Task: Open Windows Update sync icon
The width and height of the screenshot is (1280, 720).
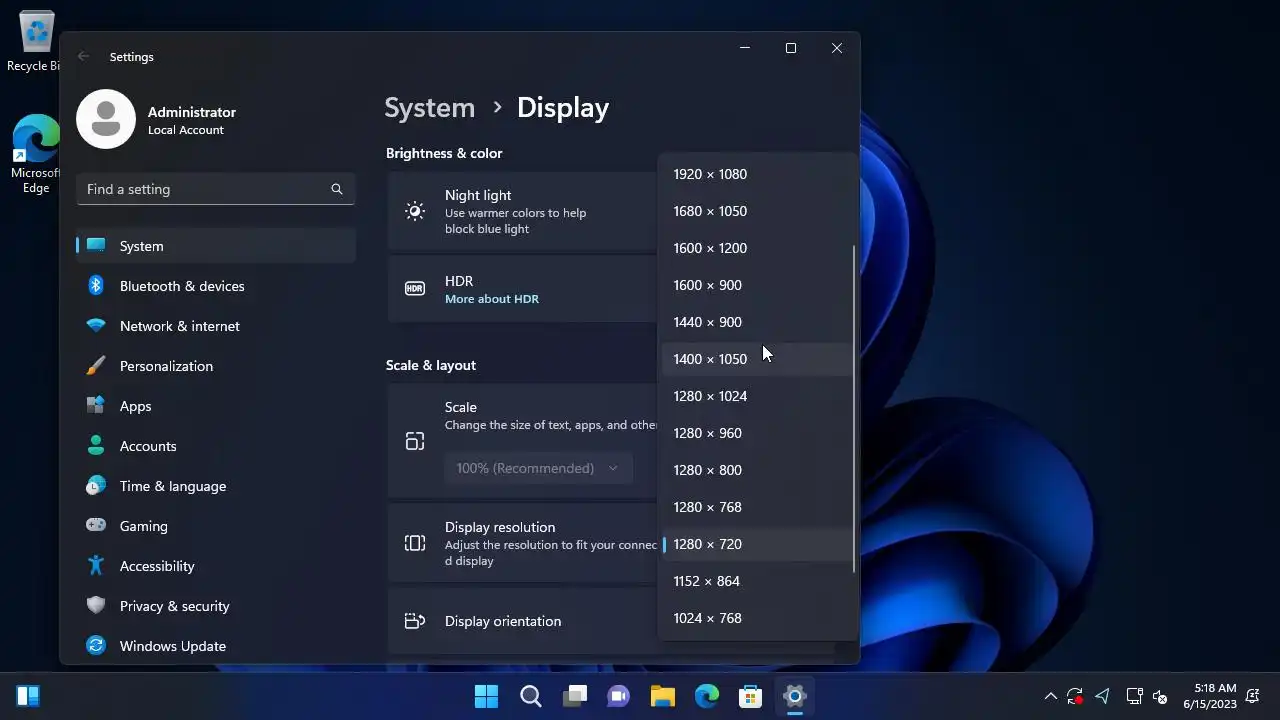Action: [96, 646]
